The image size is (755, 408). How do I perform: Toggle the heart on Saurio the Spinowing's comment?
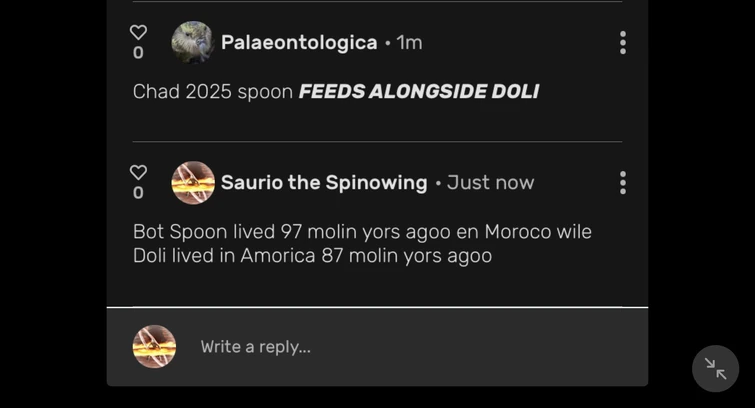pos(138,172)
